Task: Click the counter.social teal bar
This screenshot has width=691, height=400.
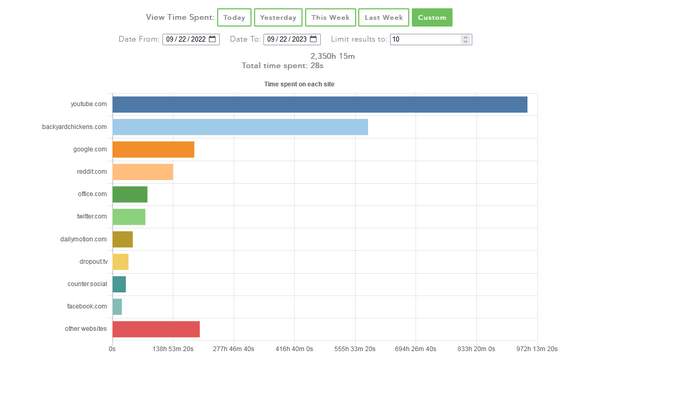Action: tap(119, 284)
